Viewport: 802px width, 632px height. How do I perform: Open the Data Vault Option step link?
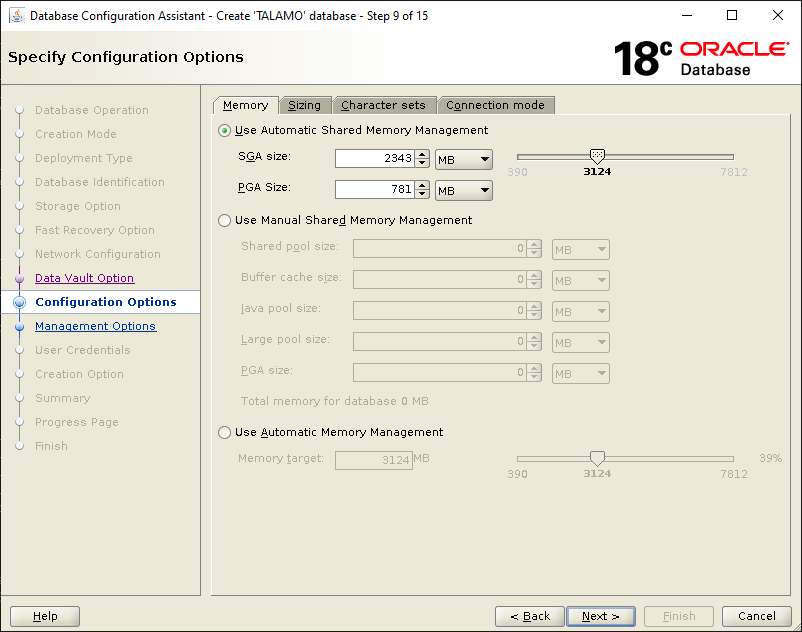click(x=85, y=278)
